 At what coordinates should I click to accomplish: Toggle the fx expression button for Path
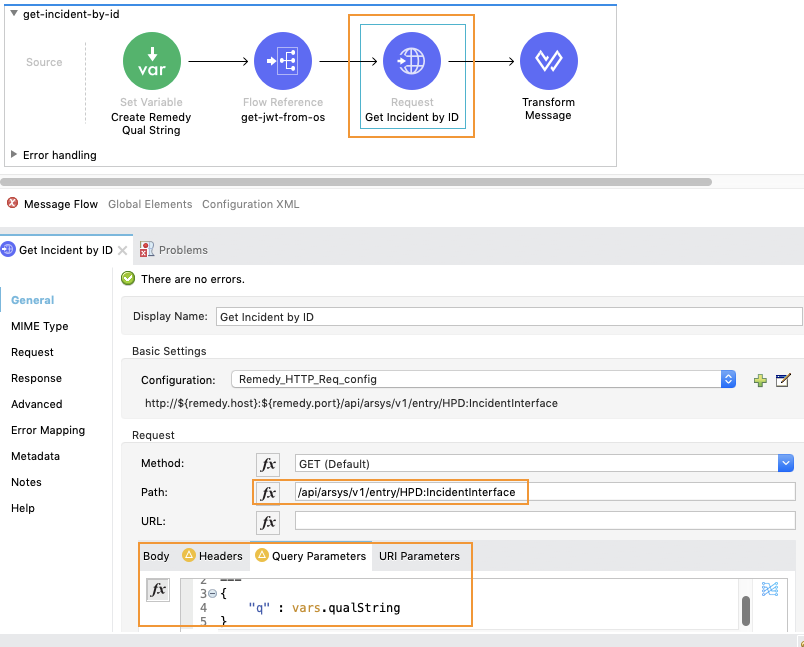click(268, 493)
